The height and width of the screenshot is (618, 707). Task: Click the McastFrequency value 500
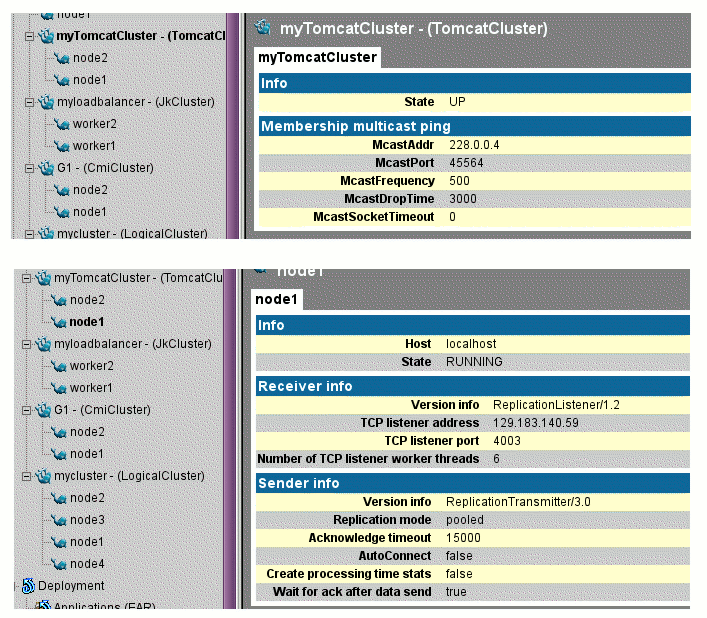click(x=459, y=181)
